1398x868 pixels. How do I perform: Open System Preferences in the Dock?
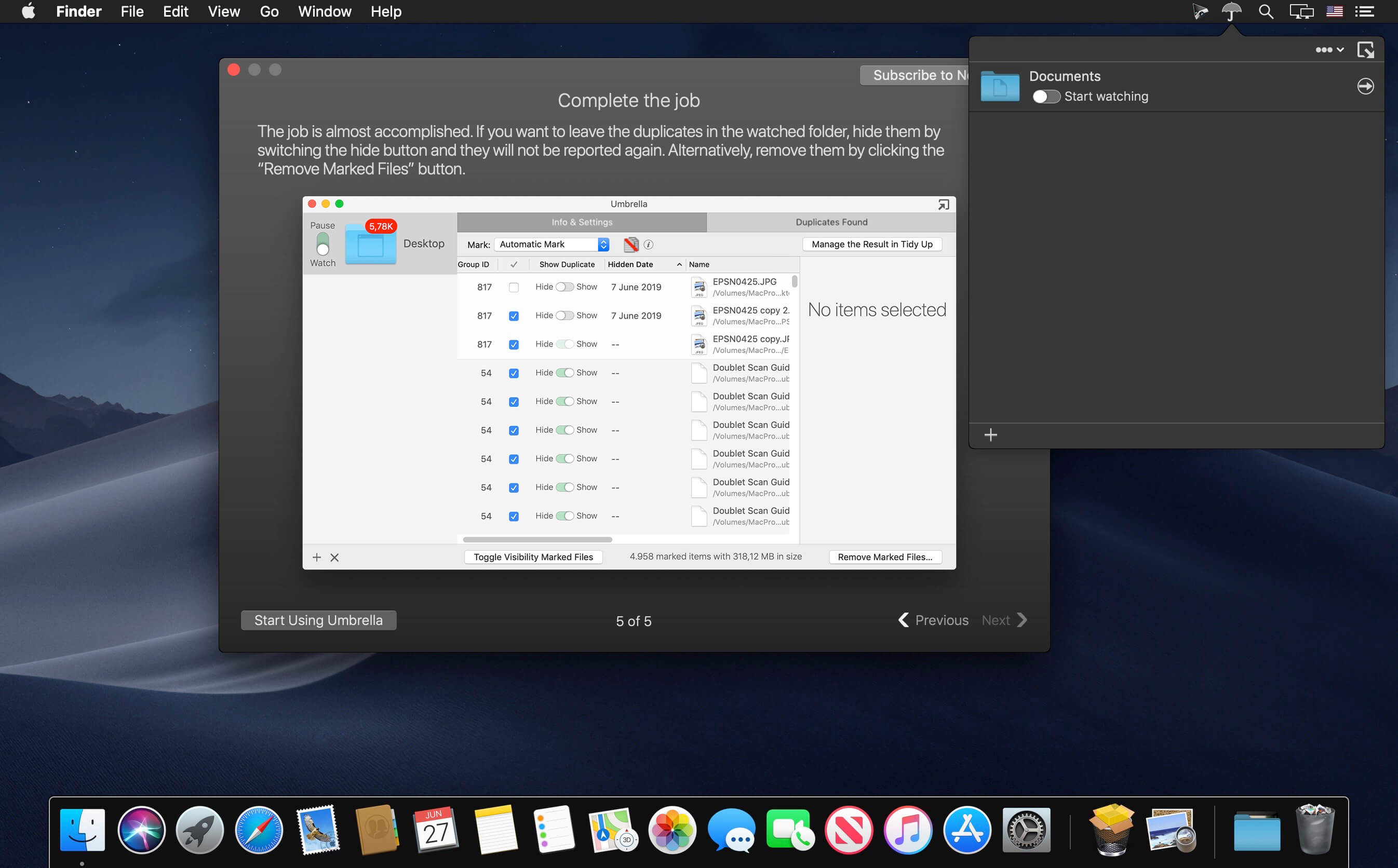(x=1026, y=830)
